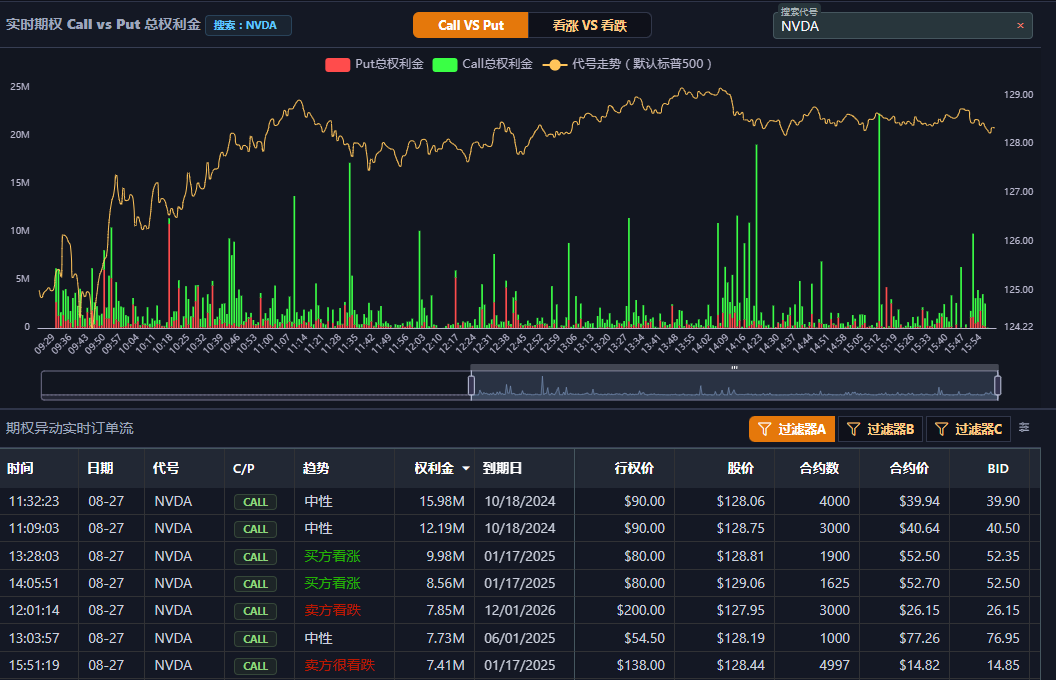Viewport: 1056px width, 680px height.
Task: Click 买方看涨 trend in the 13:28:03 row
Action: [332, 556]
